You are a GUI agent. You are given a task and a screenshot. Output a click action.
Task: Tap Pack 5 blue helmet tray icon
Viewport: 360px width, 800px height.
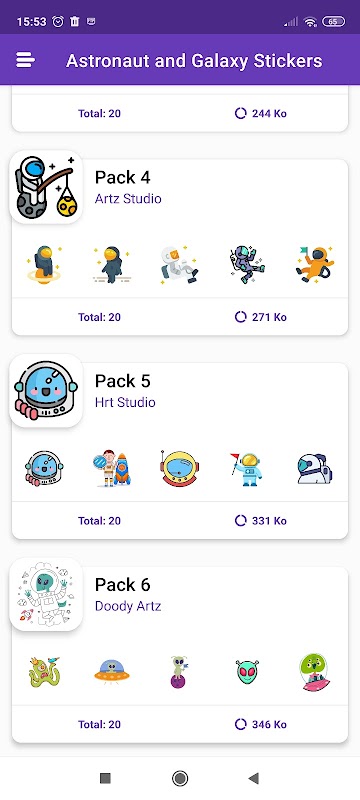[x=46, y=390]
